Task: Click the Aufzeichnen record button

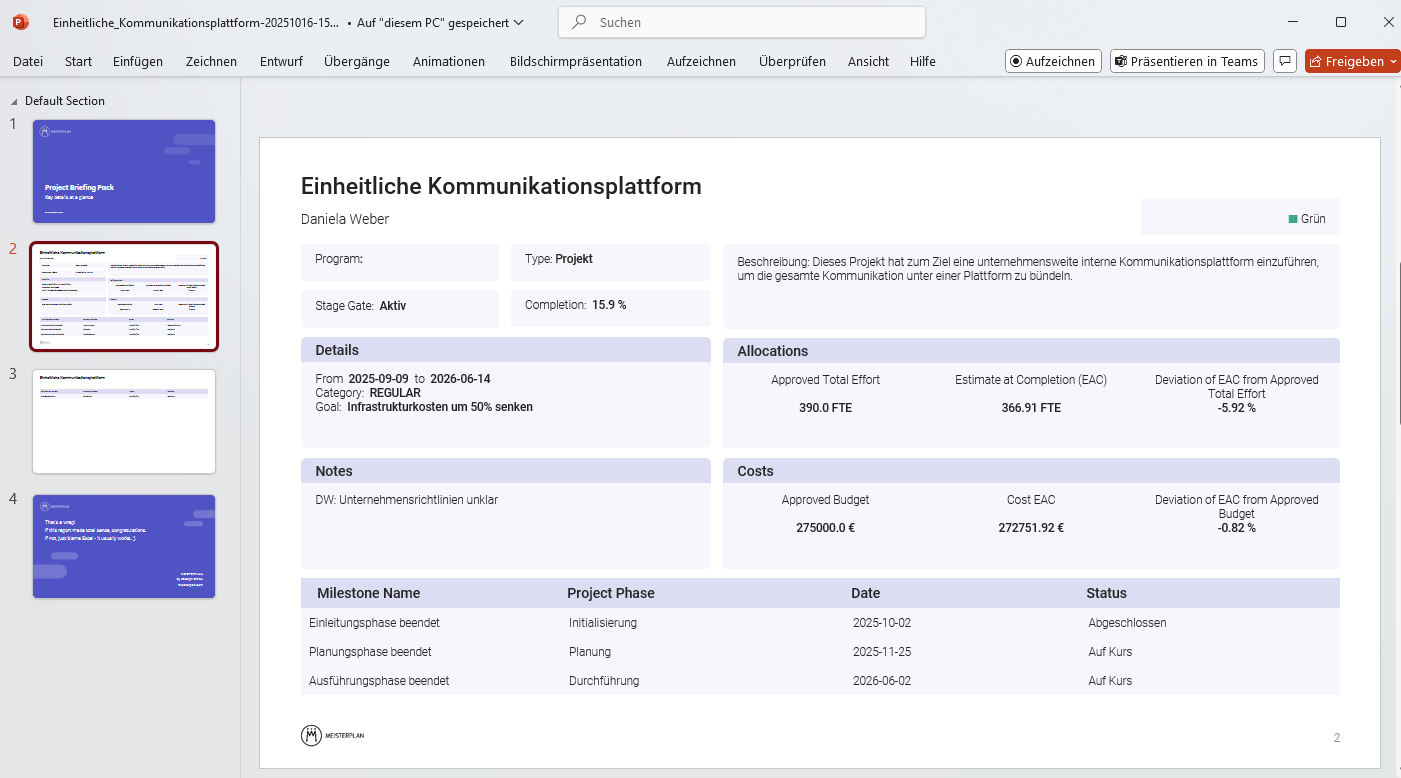Action: (1053, 61)
